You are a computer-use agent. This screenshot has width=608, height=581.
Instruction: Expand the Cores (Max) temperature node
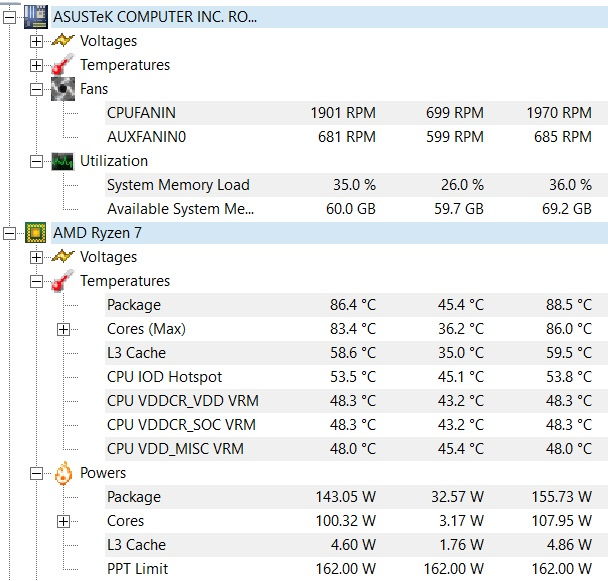click(x=64, y=329)
